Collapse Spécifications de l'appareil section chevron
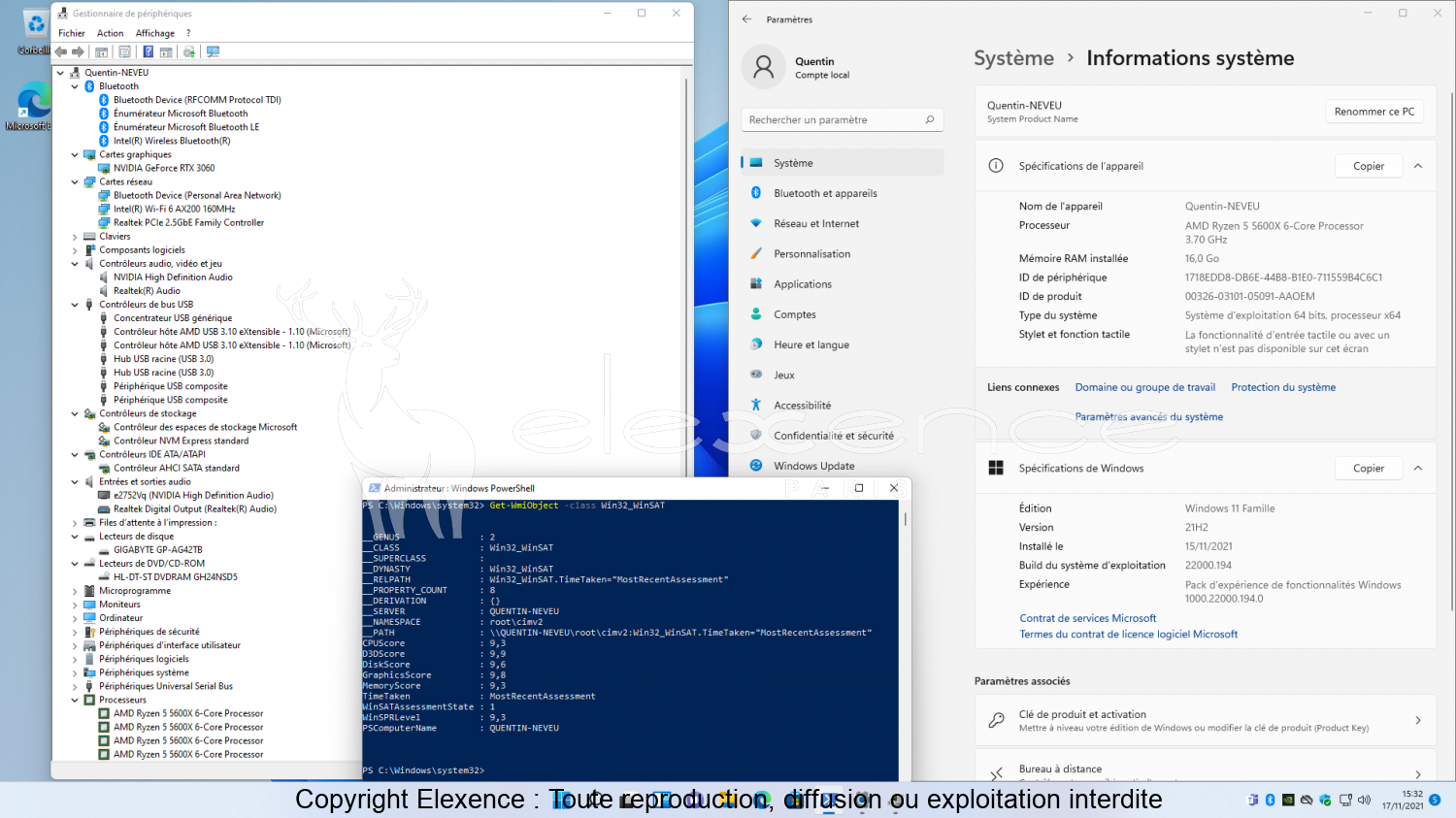This screenshot has width=1456, height=818. tap(1418, 166)
